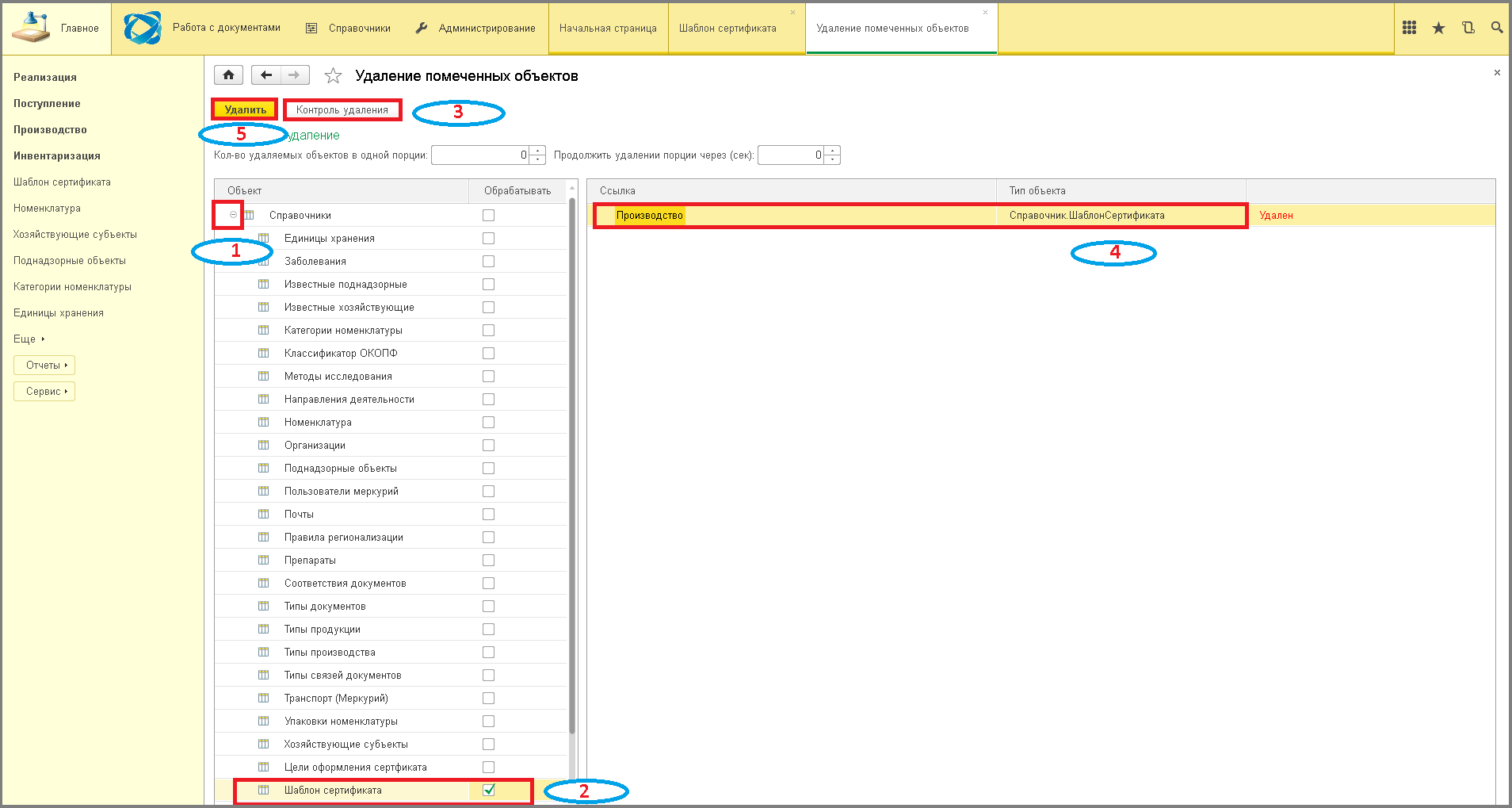
Task: Switch to the Шаблон сертификата tab
Action: pos(727,29)
